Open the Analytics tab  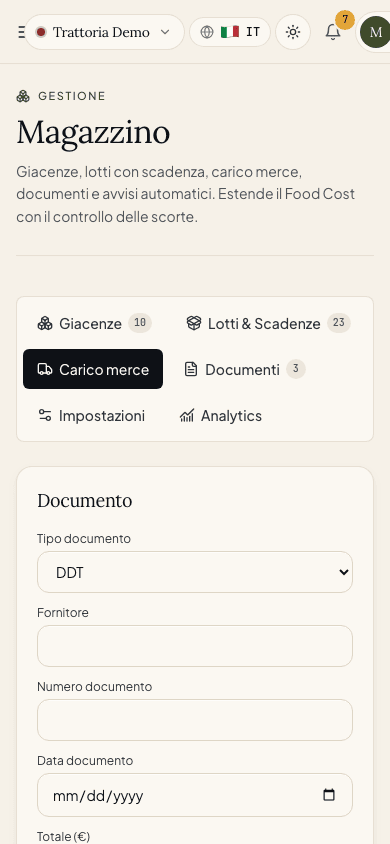[x=221, y=416]
